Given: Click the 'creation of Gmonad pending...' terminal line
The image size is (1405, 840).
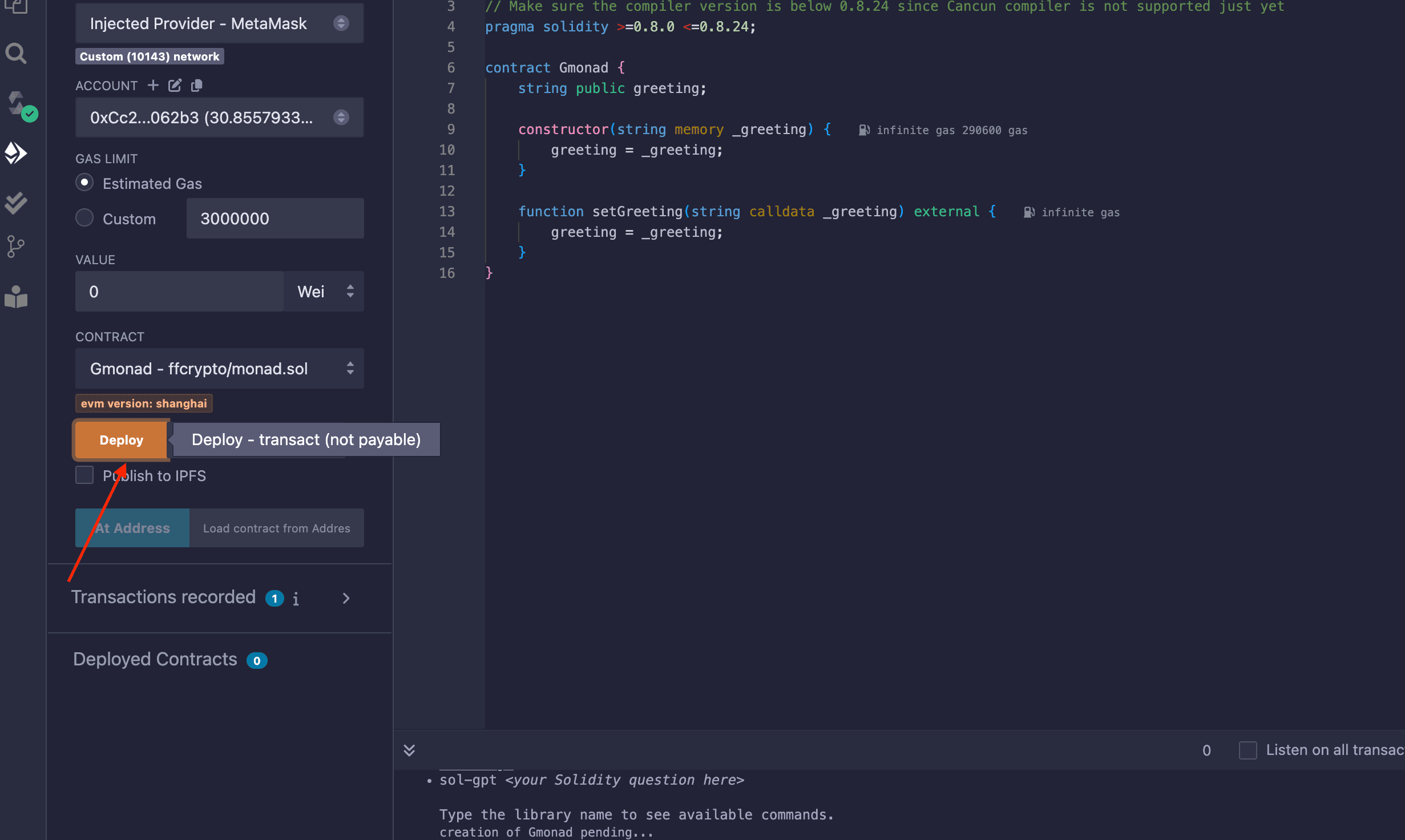Looking at the screenshot, I should [x=546, y=832].
